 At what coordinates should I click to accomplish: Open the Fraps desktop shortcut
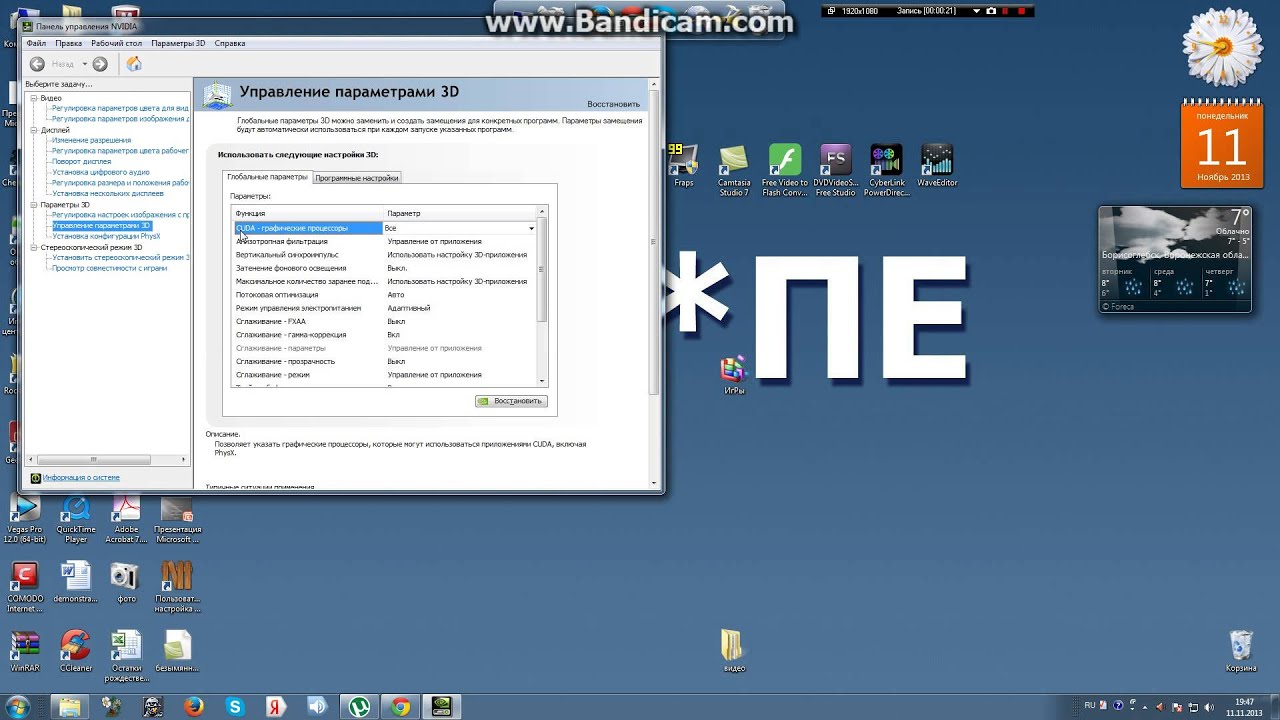pyautogui.click(x=684, y=166)
